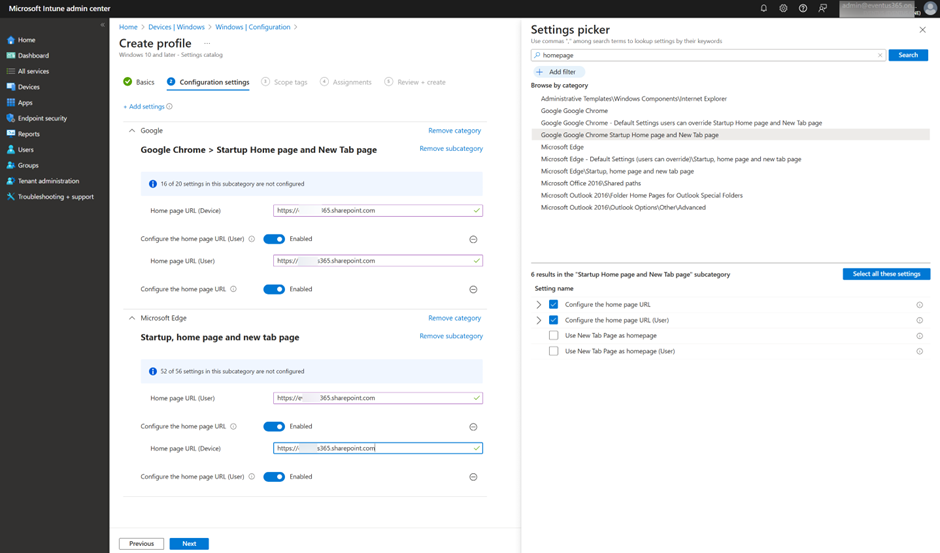Toggle Edge Configure the home page URL (User)
This screenshot has width=940, height=553.
click(274, 477)
